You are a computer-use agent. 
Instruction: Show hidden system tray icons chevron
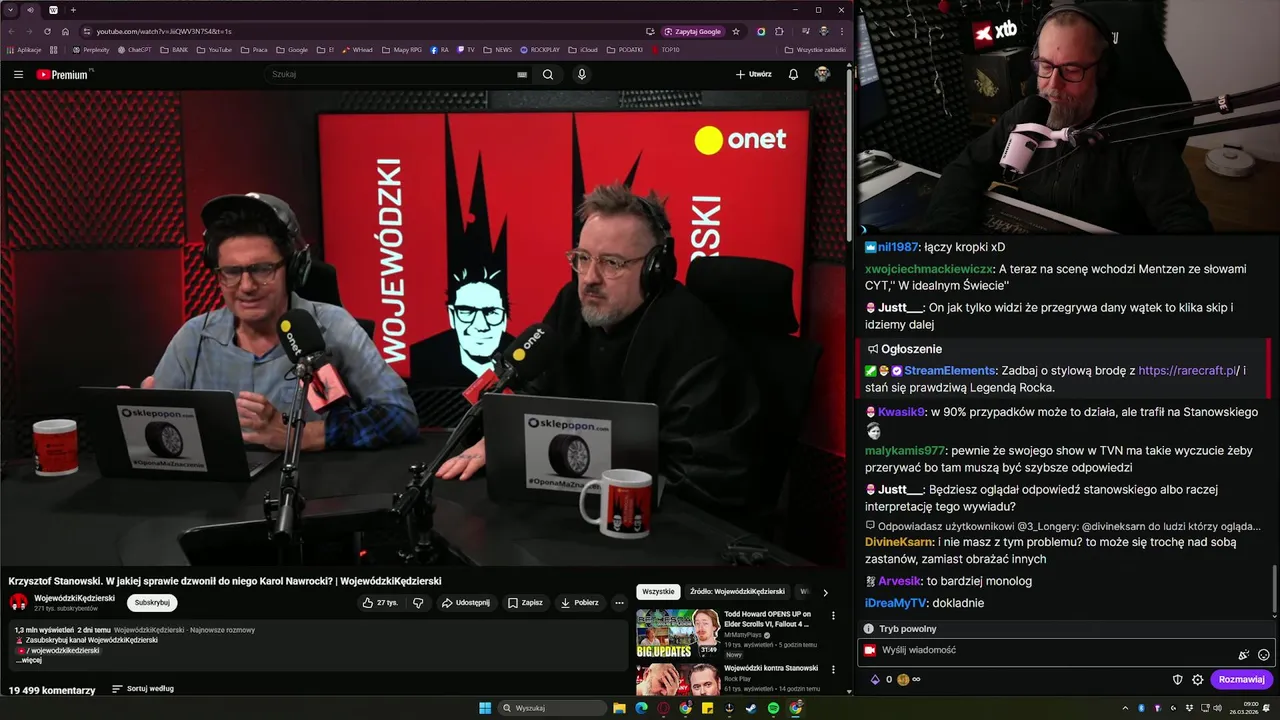[1124, 708]
